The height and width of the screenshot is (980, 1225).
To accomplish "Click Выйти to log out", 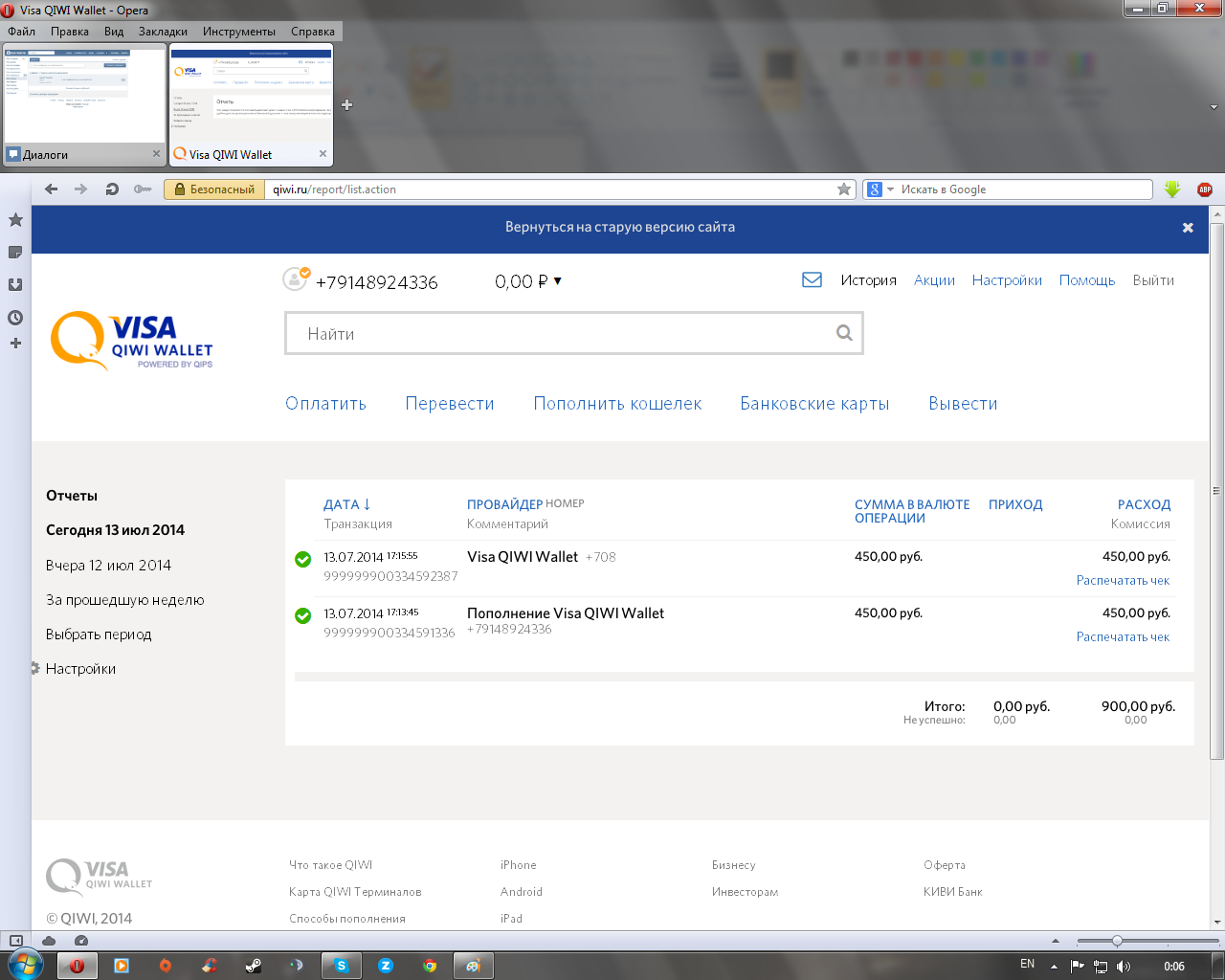I will point(1153,280).
